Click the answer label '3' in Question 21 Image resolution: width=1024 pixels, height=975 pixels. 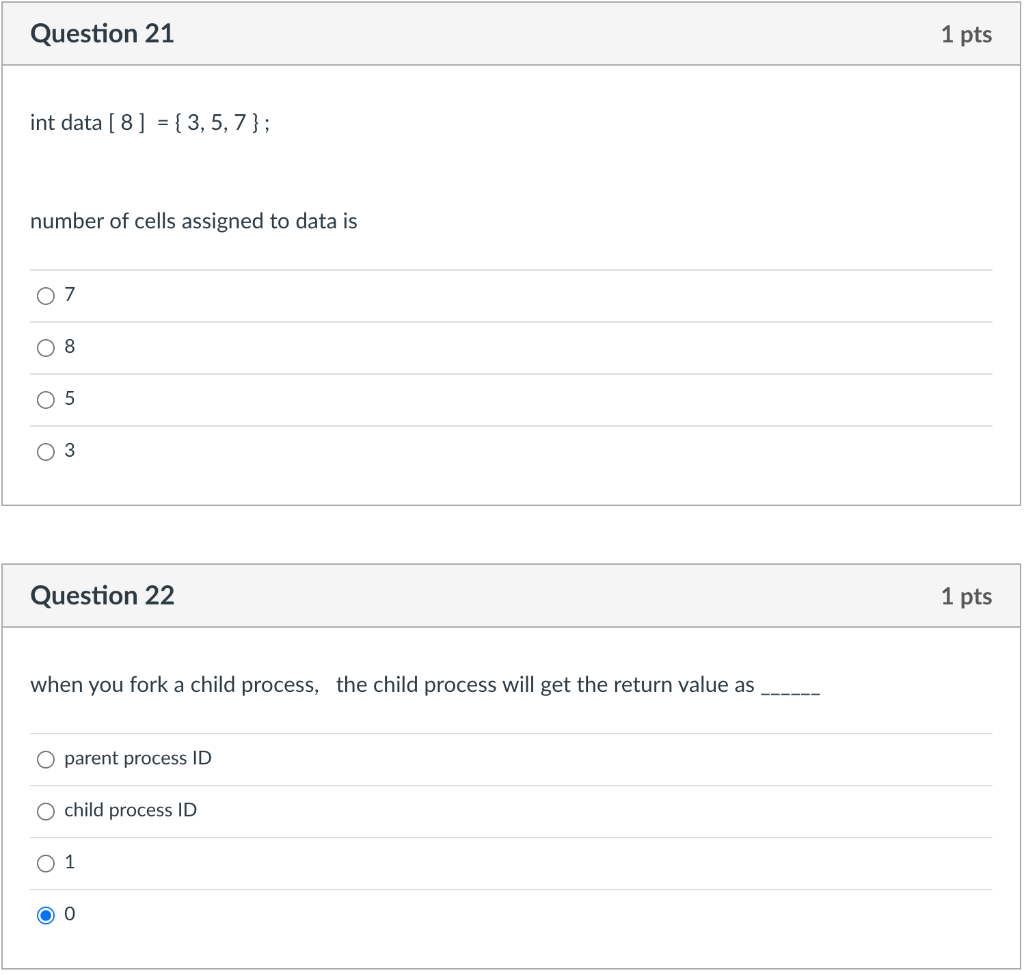click(x=70, y=451)
